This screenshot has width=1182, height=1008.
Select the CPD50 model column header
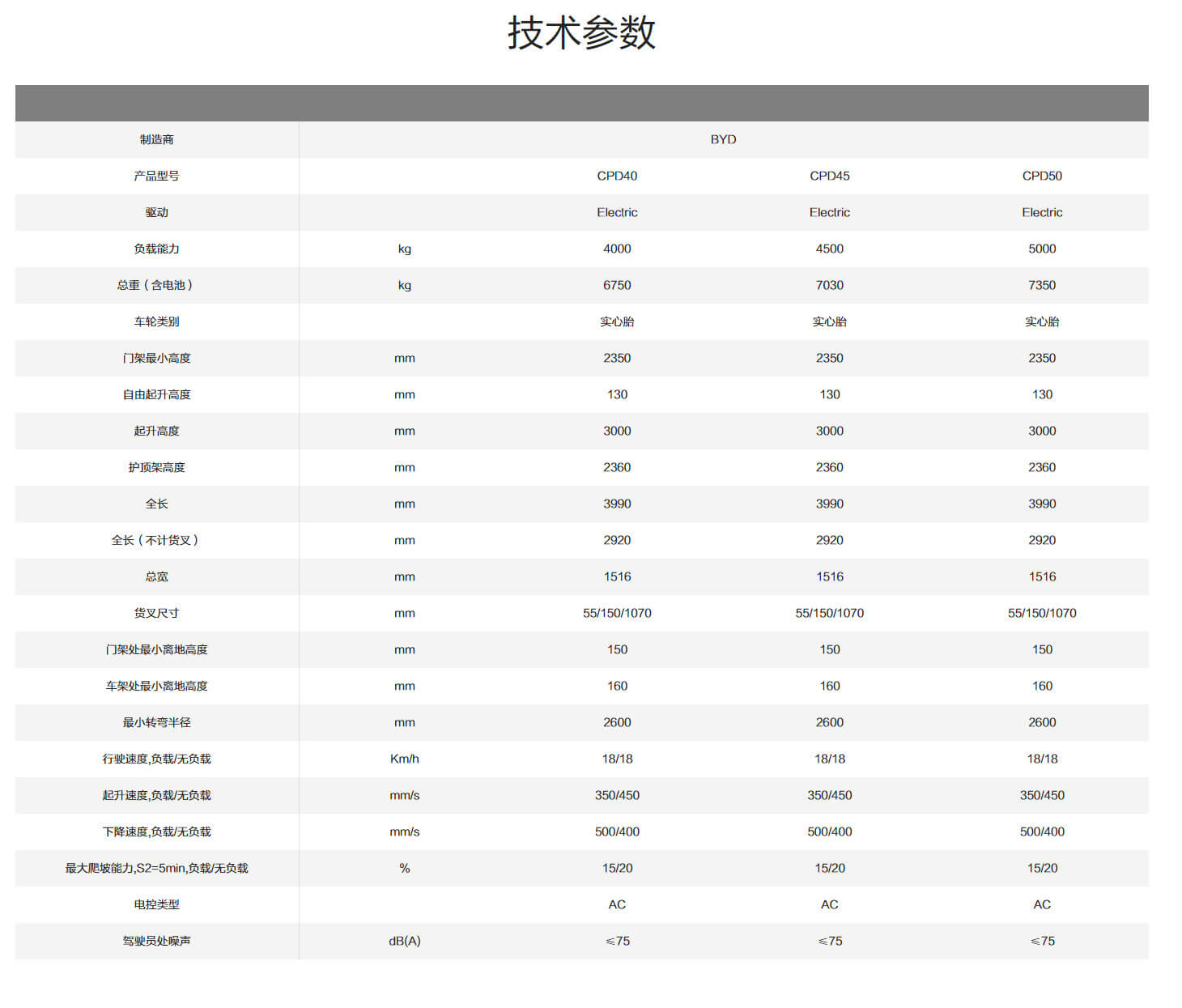tap(1042, 176)
